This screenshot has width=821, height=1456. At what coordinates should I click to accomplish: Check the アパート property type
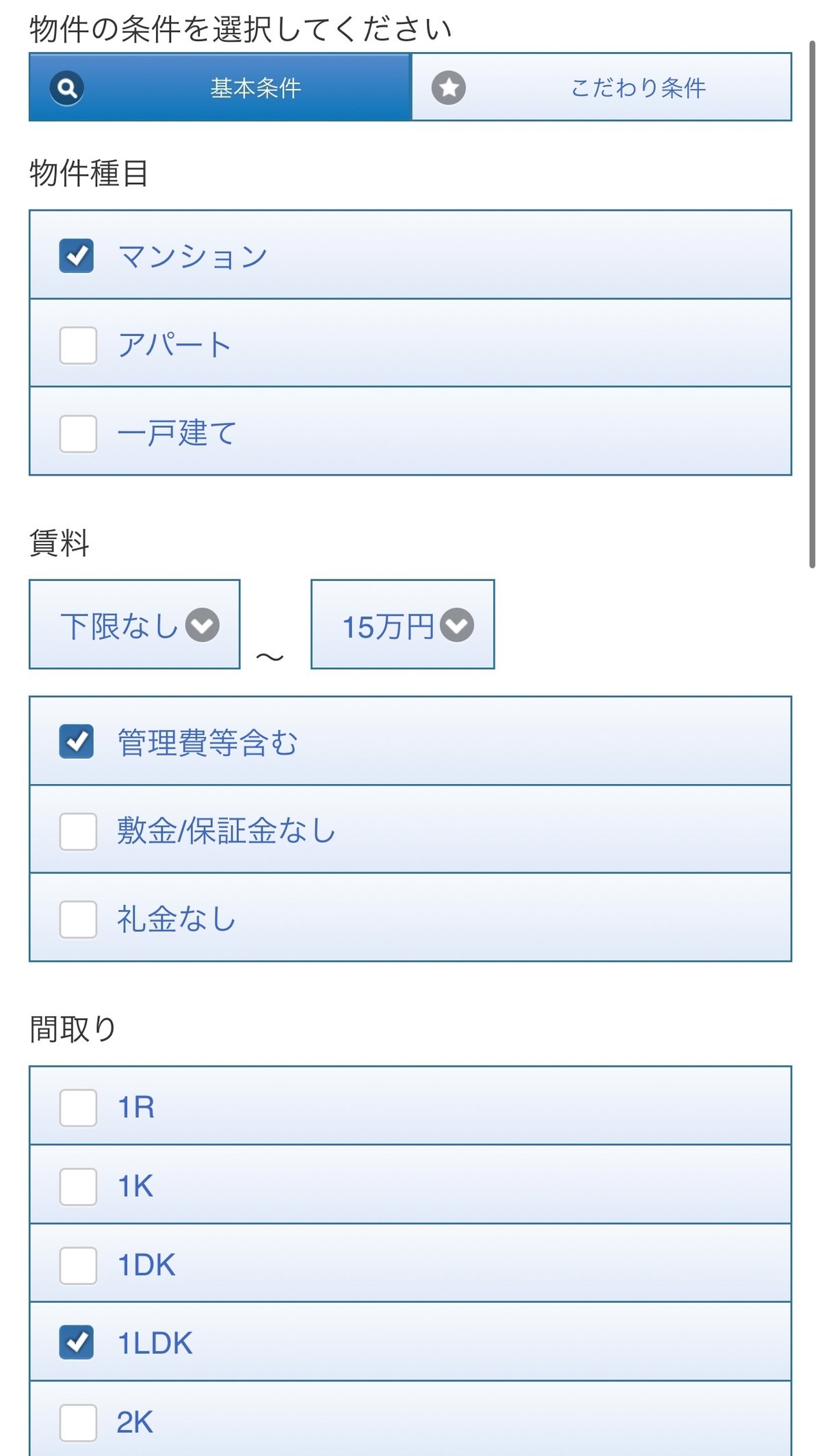coord(77,345)
